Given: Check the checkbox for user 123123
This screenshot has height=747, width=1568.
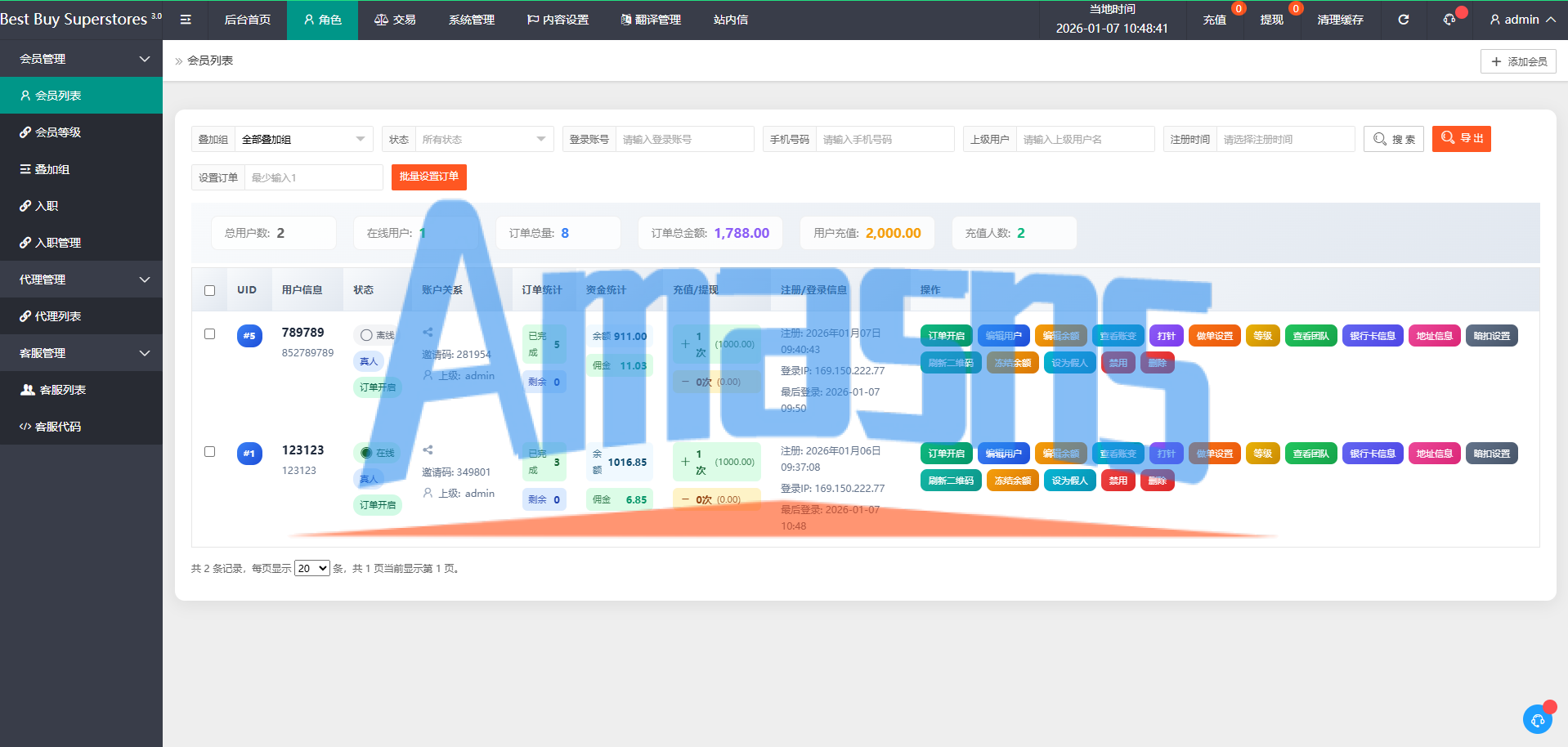Looking at the screenshot, I should point(210,452).
